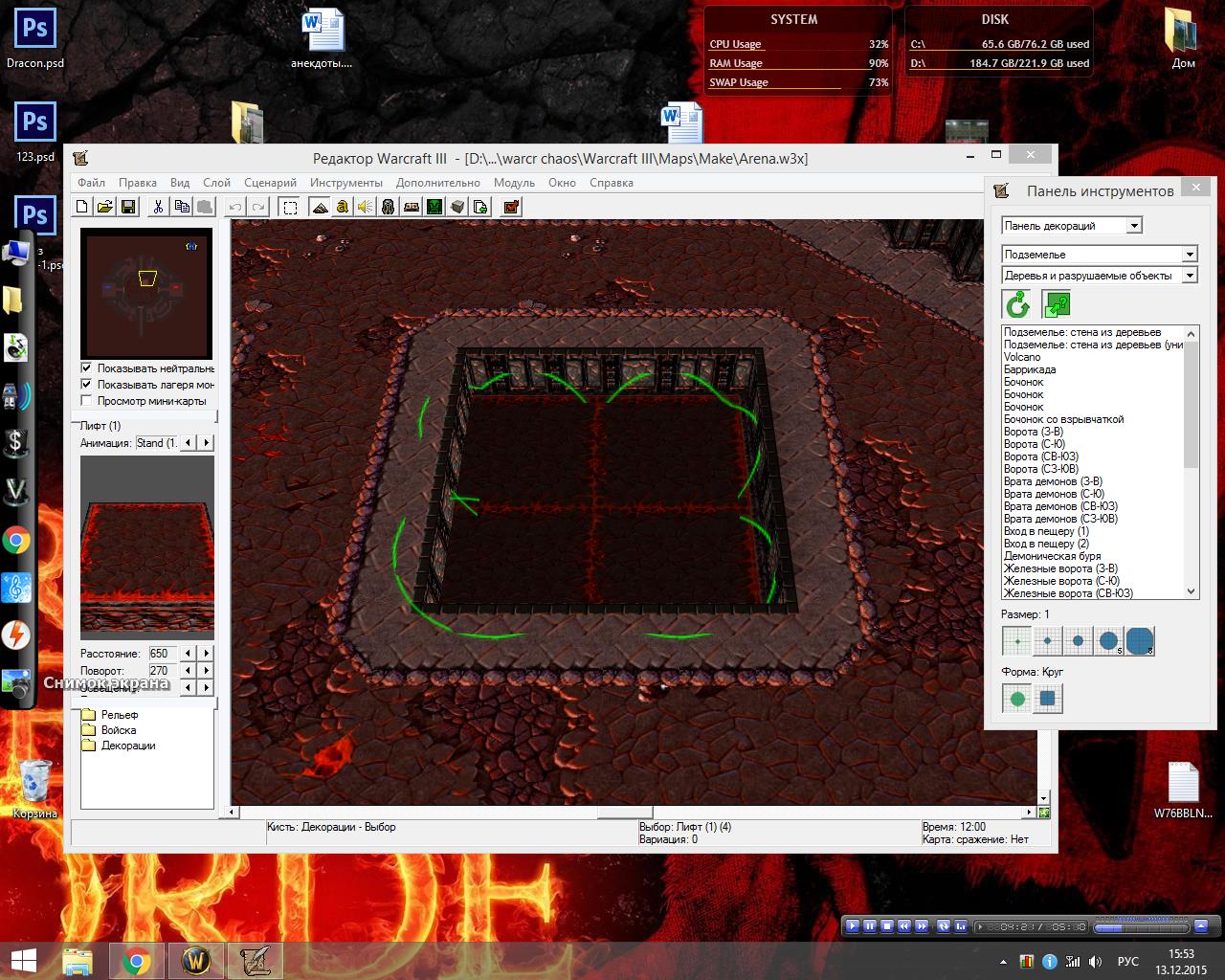The image size is (1225, 980).
Task: Click the Расстояние value field 650
Action: [163, 654]
